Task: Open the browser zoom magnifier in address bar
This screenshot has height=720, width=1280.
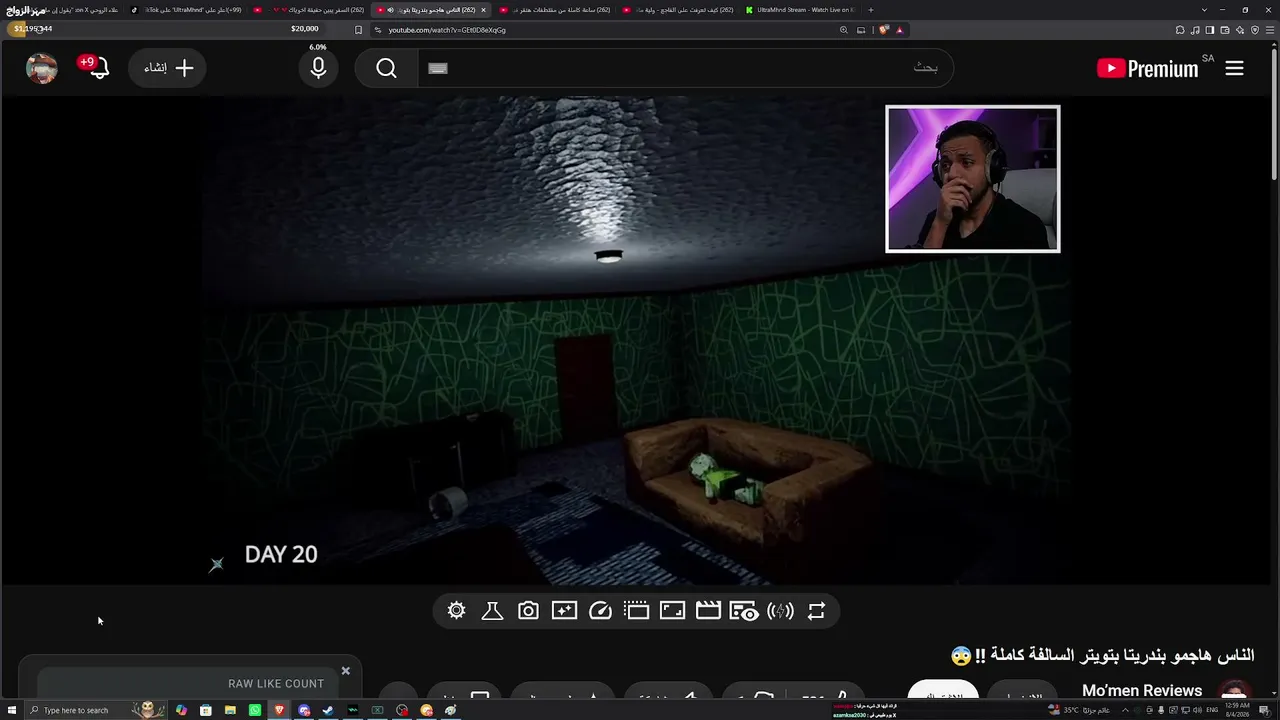Action: (844, 30)
